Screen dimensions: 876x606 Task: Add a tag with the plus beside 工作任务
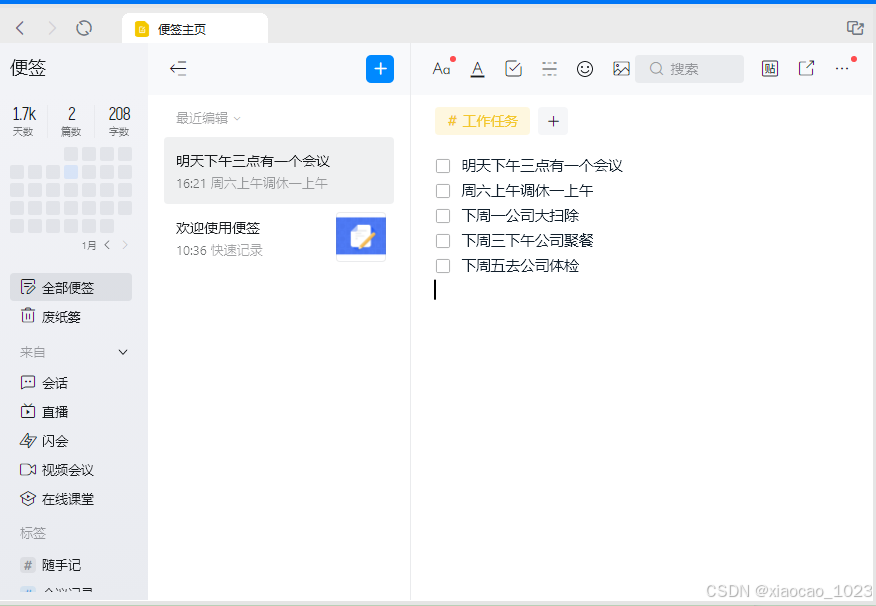[553, 121]
